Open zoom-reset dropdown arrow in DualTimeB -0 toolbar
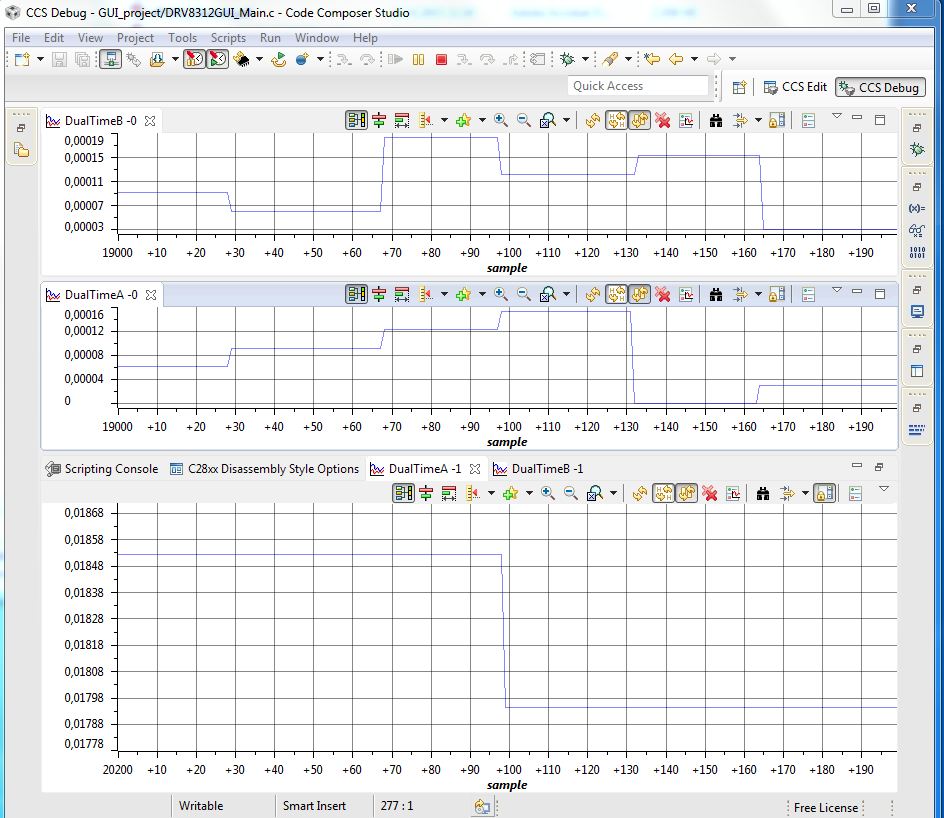Viewport: 944px width, 818px height. pos(566,120)
